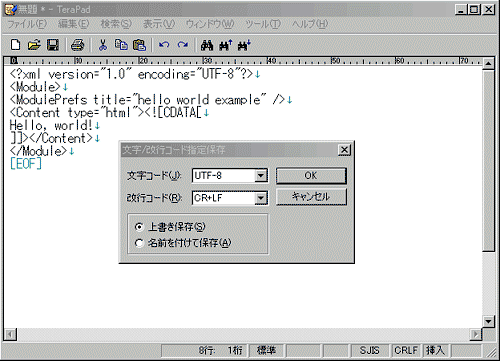
Task: Click the horizontal scrollbar right arrow
Action: click(476, 334)
